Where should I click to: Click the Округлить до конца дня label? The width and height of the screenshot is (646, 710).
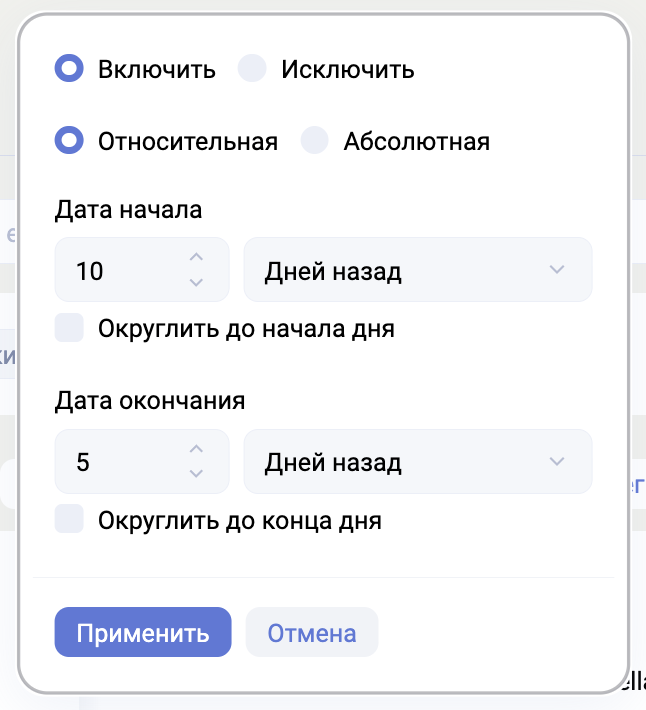coord(240,521)
